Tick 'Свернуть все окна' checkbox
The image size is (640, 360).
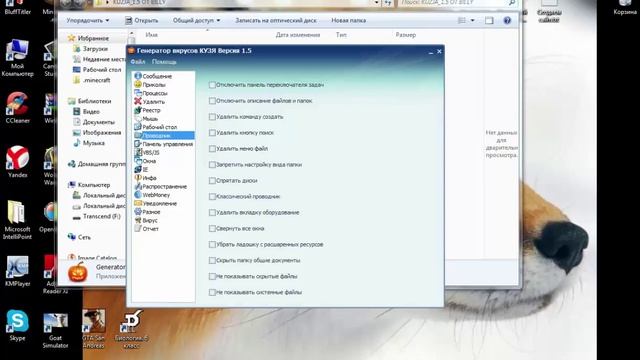tap(212, 229)
